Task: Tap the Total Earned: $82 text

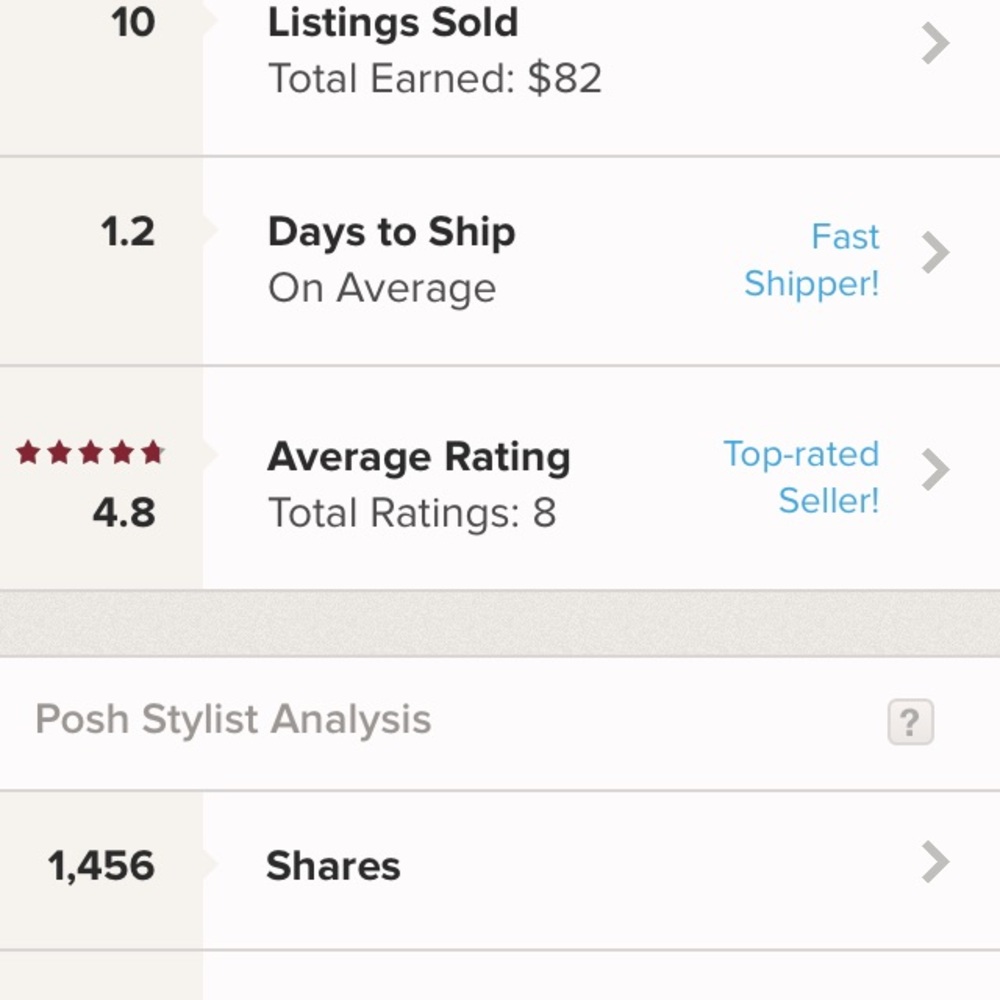Action: click(x=435, y=79)
